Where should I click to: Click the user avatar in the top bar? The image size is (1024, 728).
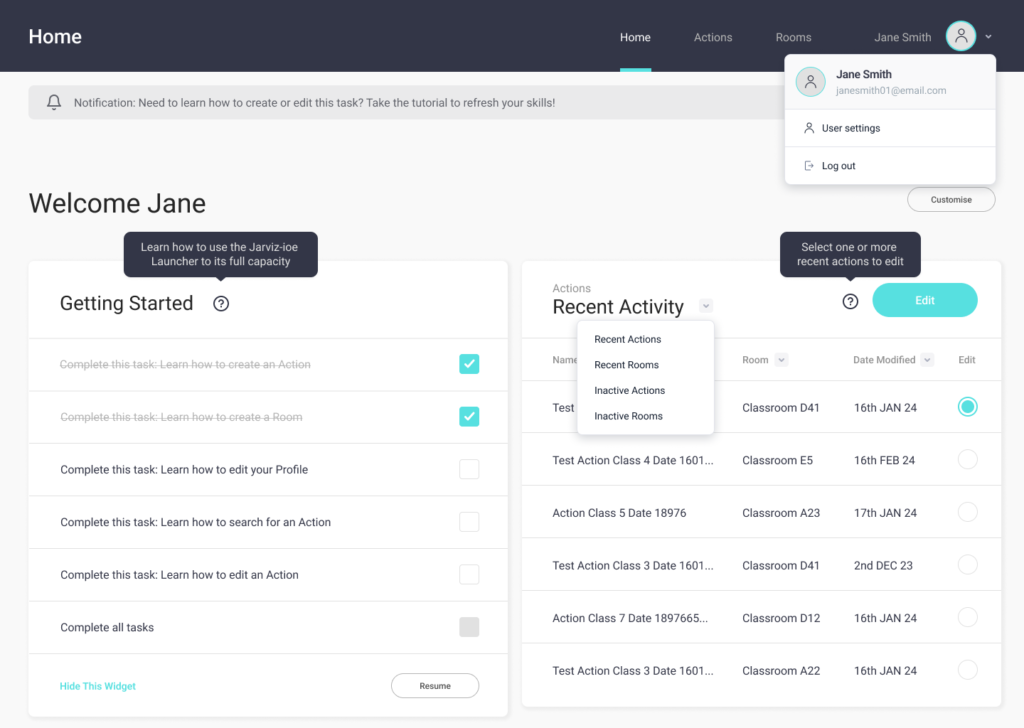click(960, 37)
